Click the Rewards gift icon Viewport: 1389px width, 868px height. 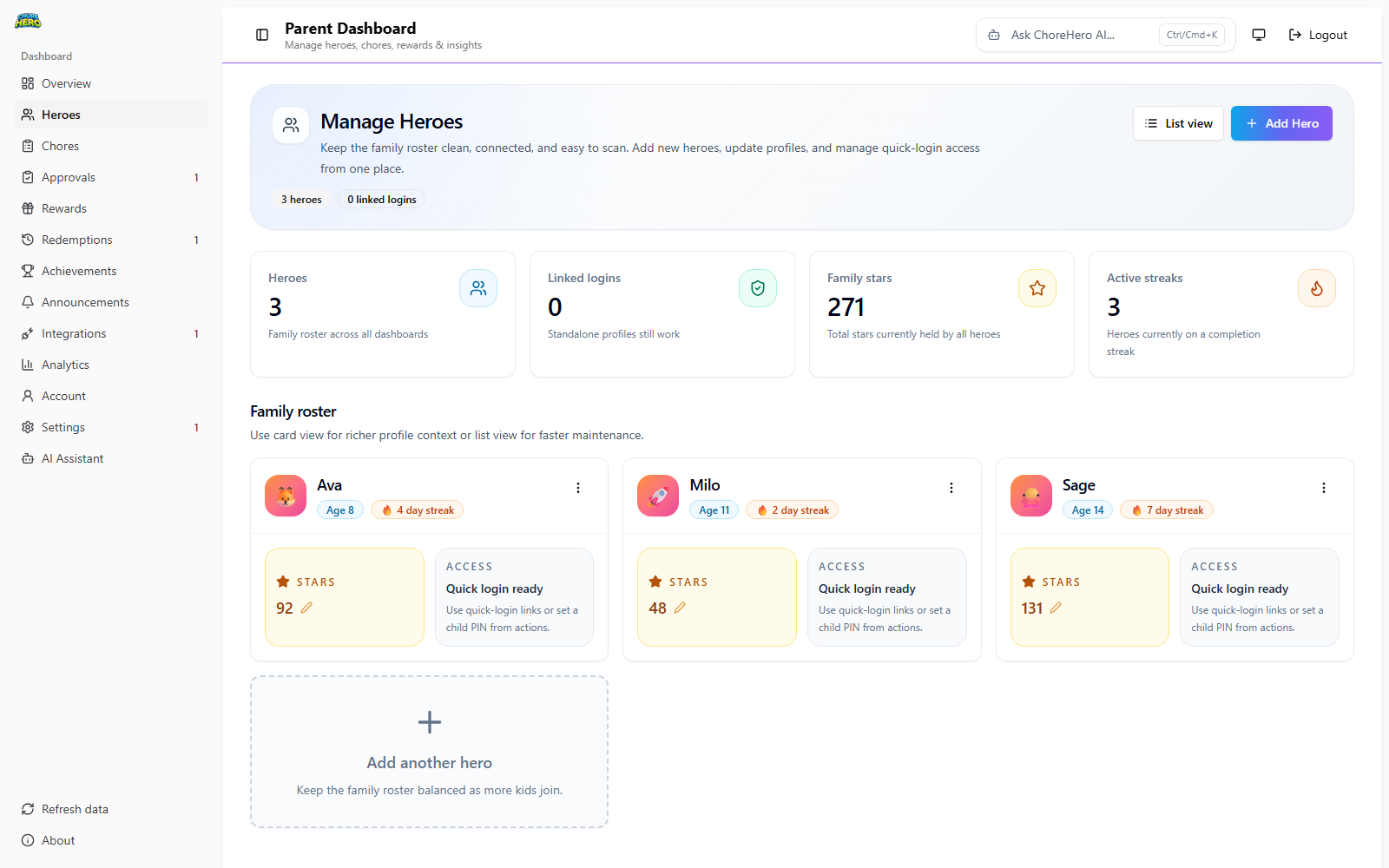pyautogui.click(x=29, y=207)
